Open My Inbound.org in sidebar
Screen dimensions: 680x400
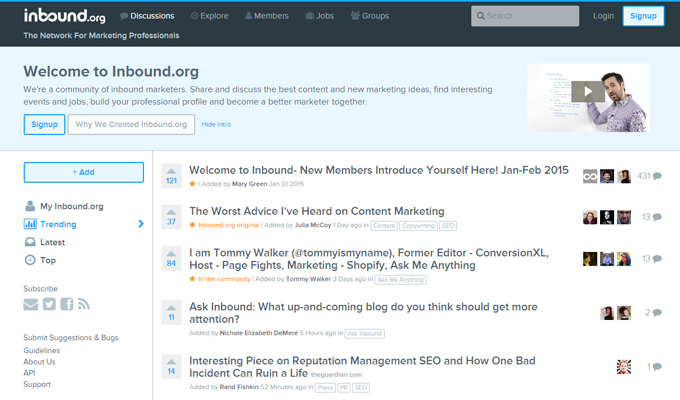tap(64, 206)
